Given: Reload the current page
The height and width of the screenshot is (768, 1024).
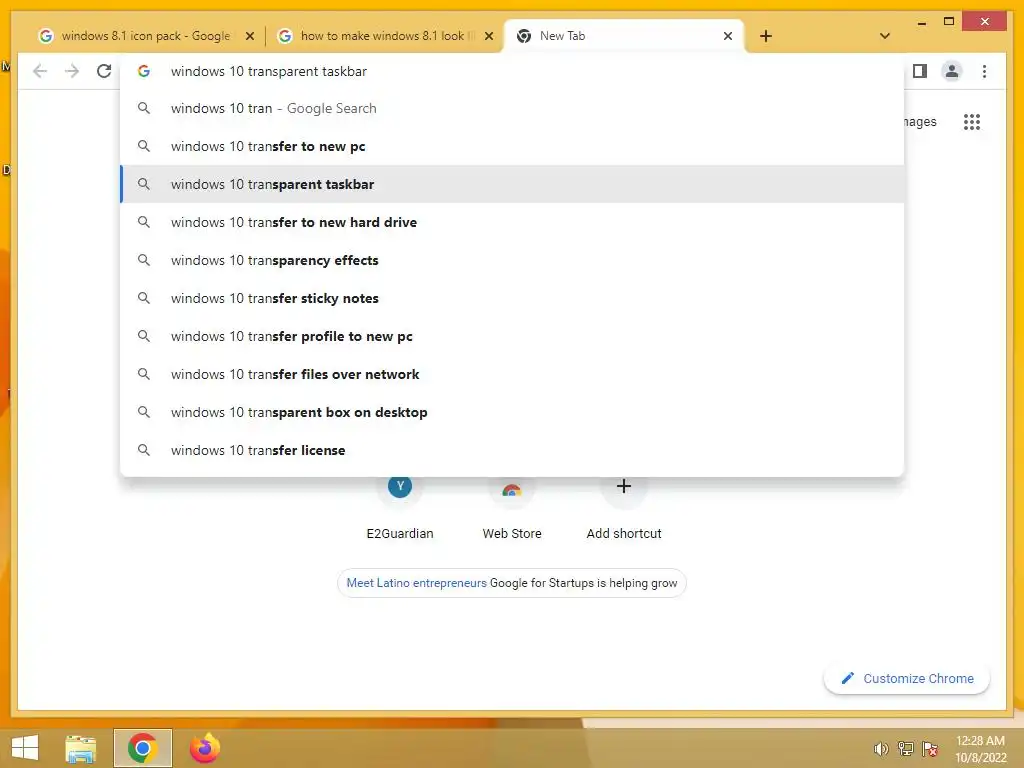Looking at the screenshot, I should coord(104,71).
